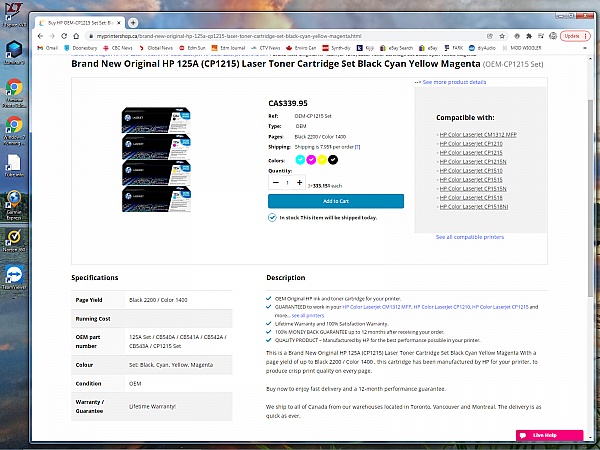Open the Gmail bookmark
The width and height of the screenshot is (600, 450).
[47, 48]
